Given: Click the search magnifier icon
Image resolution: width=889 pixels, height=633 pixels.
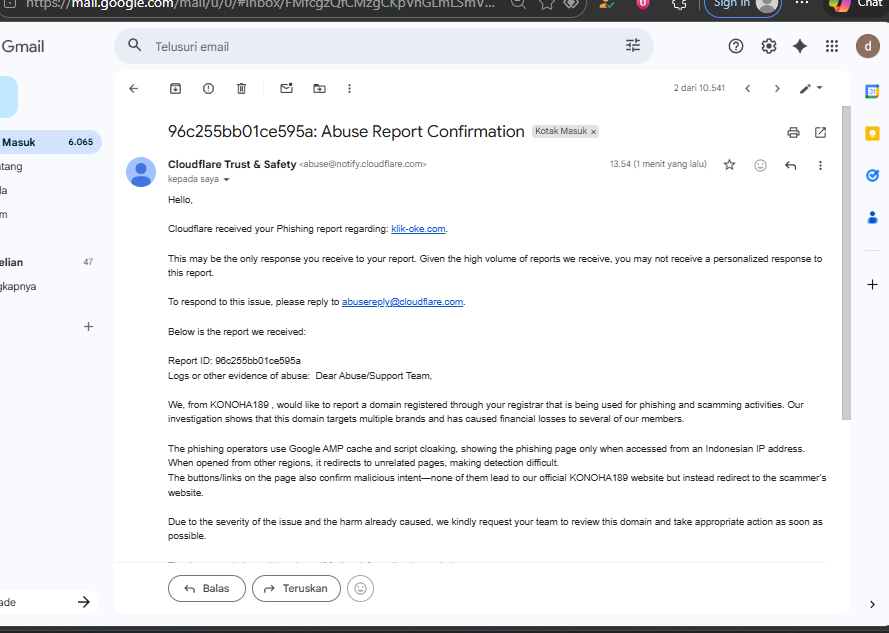Looking at the screenshot, I should tap(134, 45).
